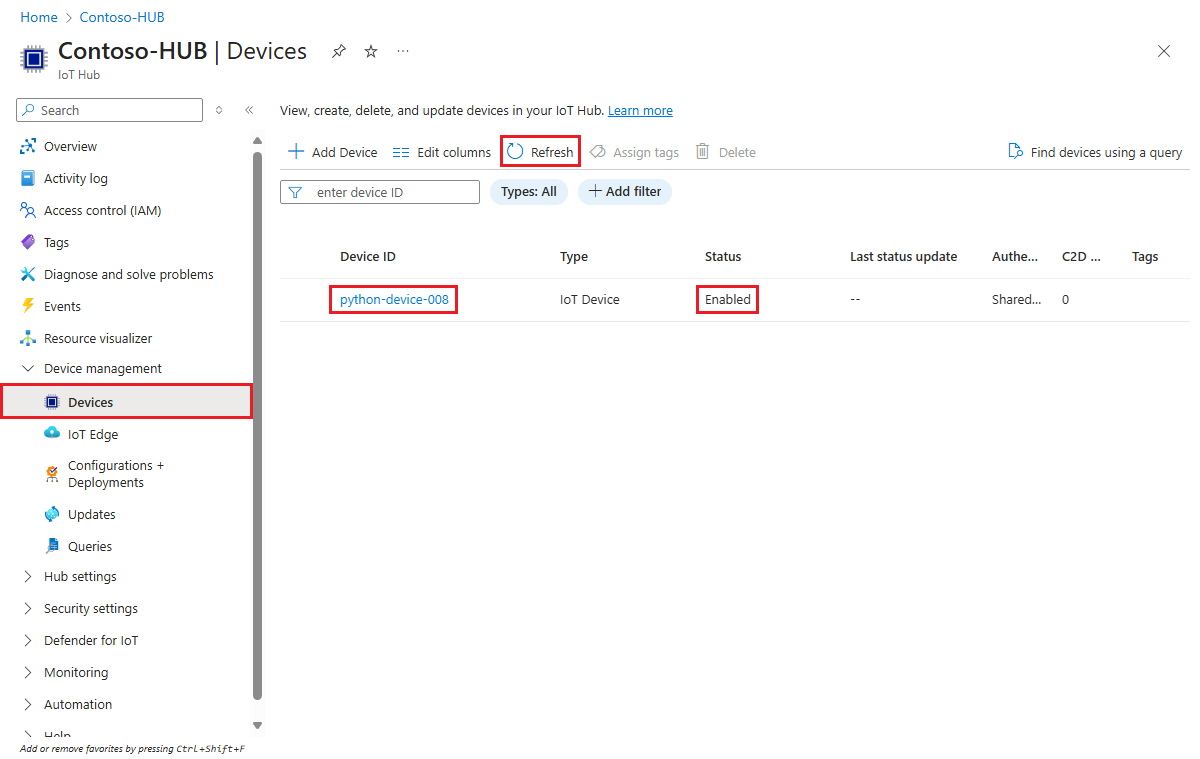Open the Updates section
The image size is (1200, 759).
(x=90, y=514)
